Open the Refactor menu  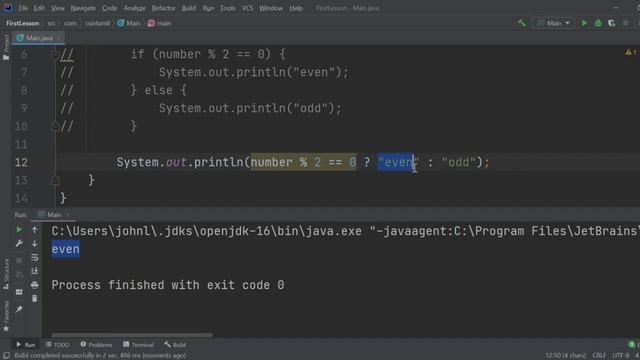163,8
